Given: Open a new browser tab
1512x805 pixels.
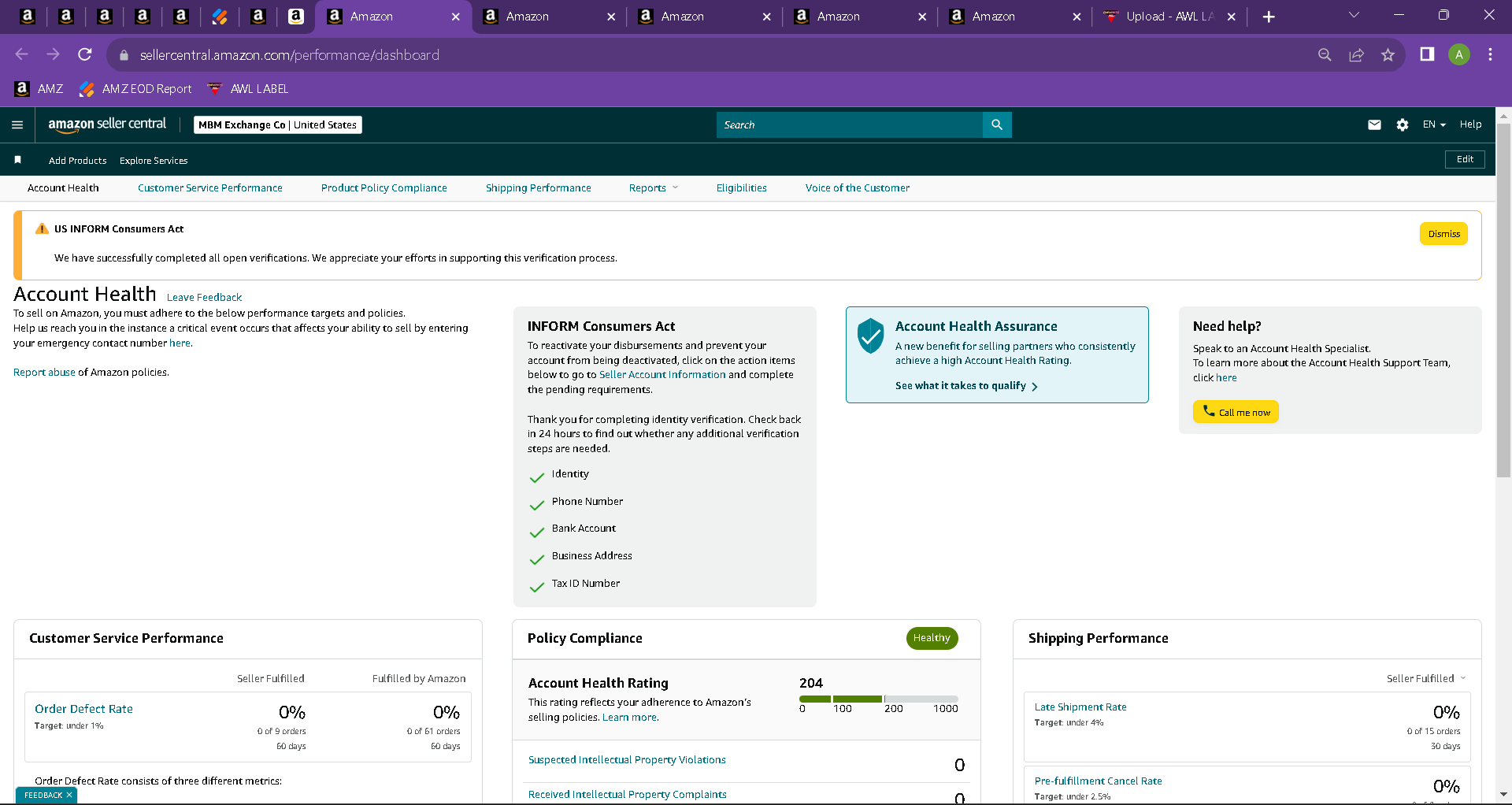Looking at the screenshot, I should pyautogui.click(x=1269, y=17).
